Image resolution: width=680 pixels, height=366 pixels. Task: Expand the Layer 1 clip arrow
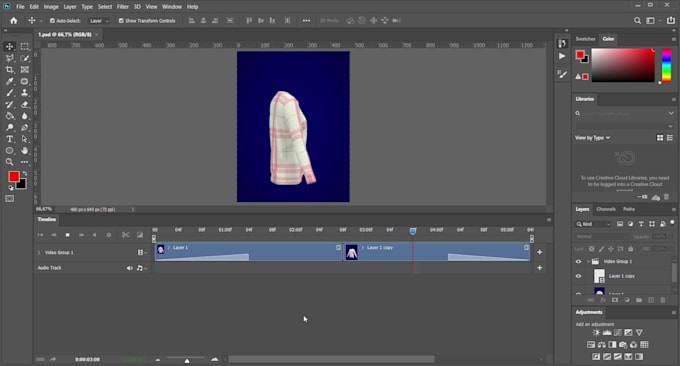coord(169,248)
